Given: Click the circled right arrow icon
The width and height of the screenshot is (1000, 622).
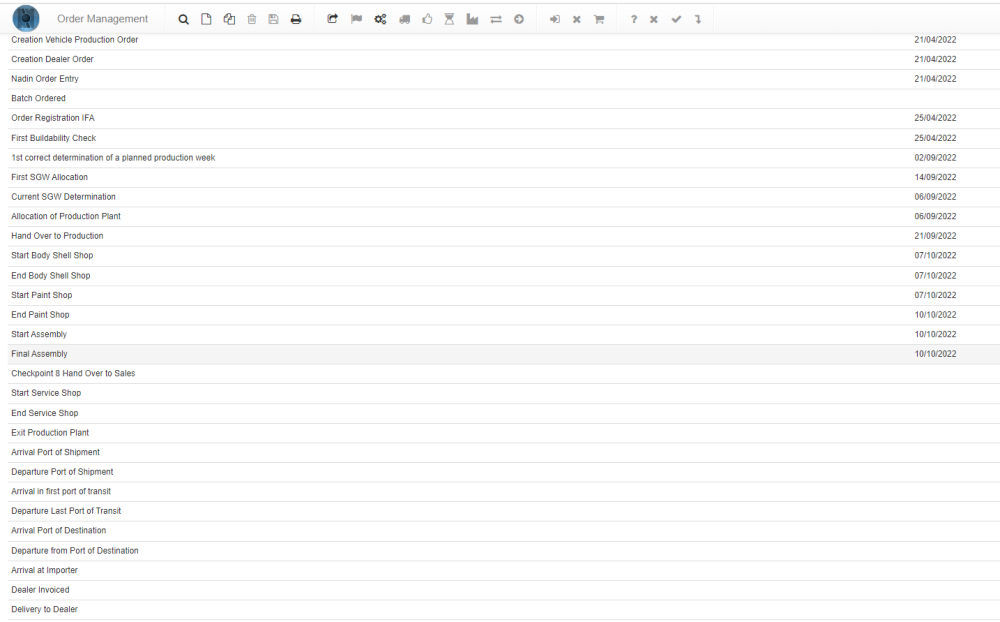Looking at the screenshot, I should pyautogui.click(x=519, y=19).
